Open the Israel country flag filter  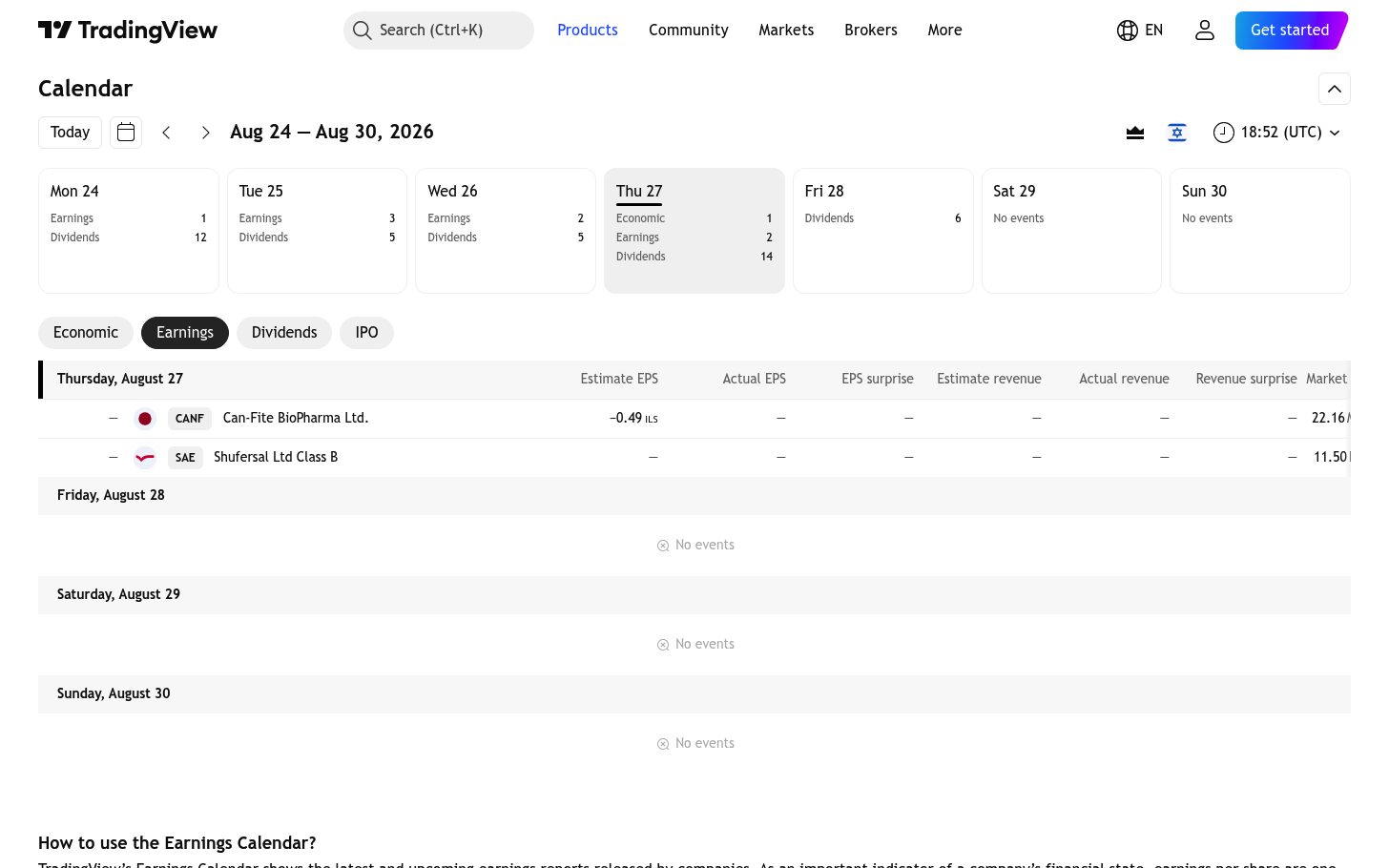click(1177, 133)
